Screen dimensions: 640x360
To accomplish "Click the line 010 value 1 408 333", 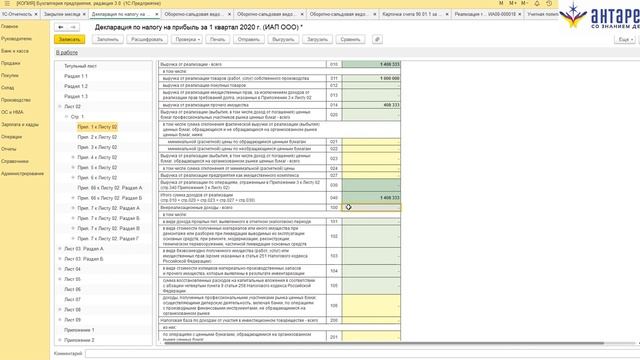I will point(371,64).
